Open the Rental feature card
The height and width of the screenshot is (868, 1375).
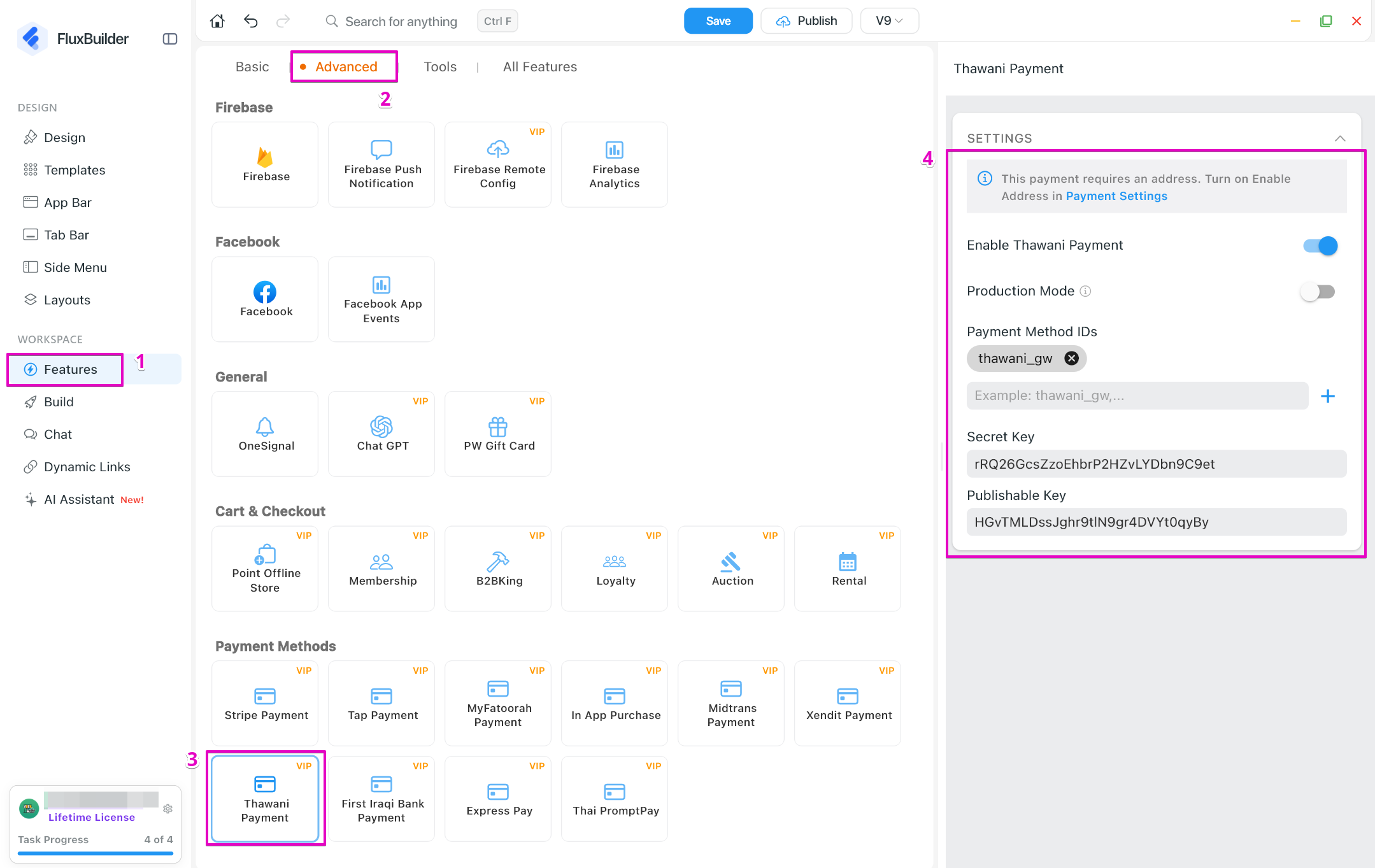pos(848,569)
